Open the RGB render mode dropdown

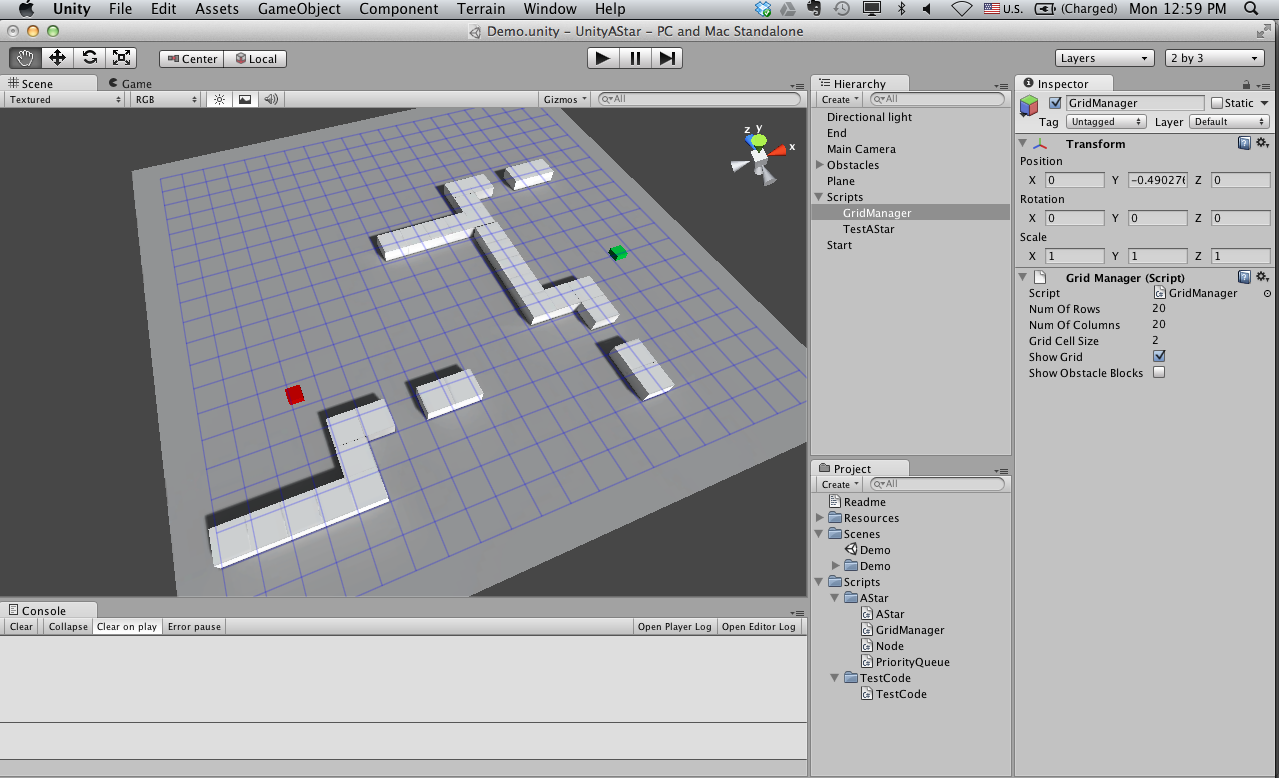point(167,99)
